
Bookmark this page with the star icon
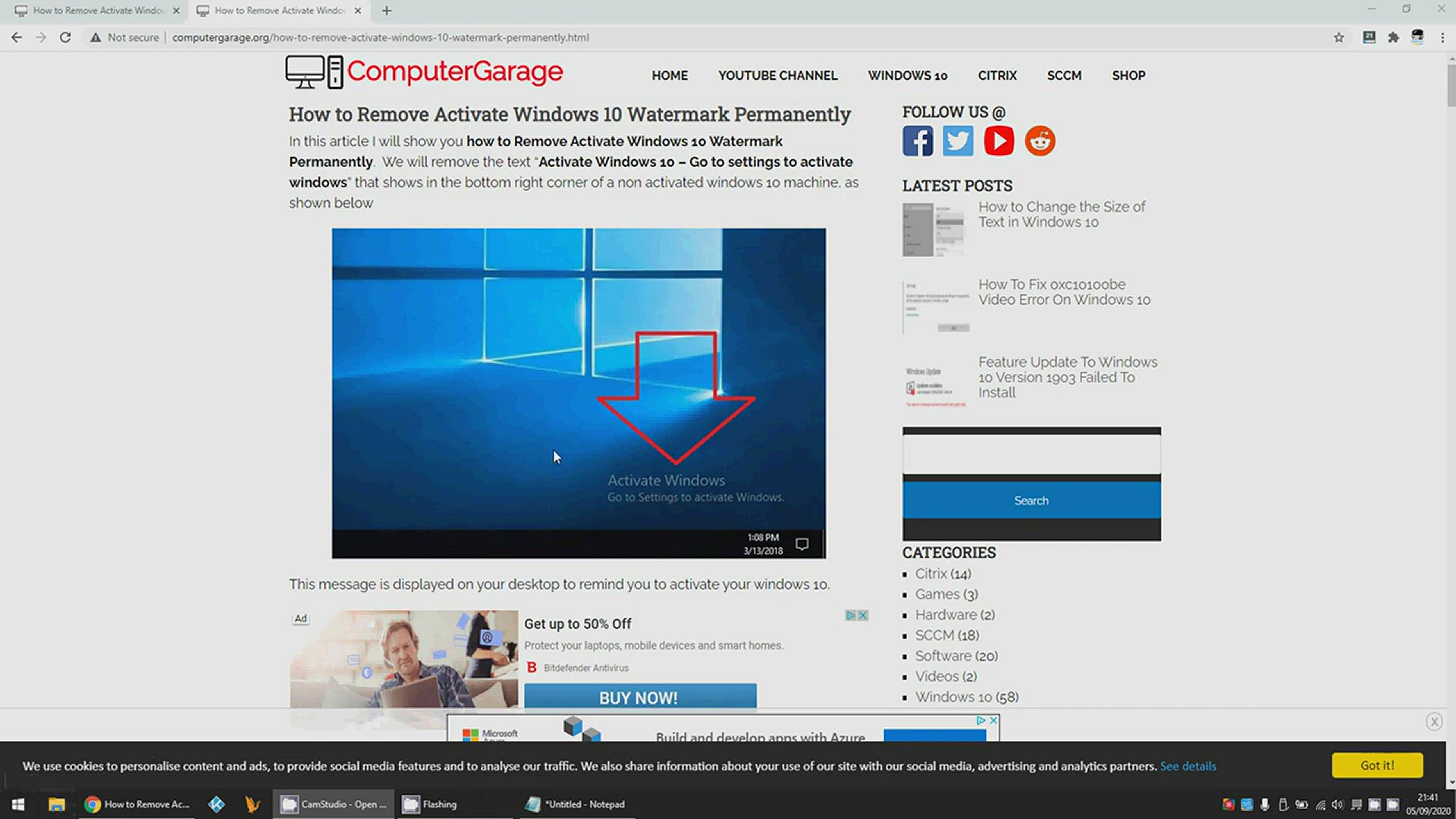click(x=1338, y=37)
